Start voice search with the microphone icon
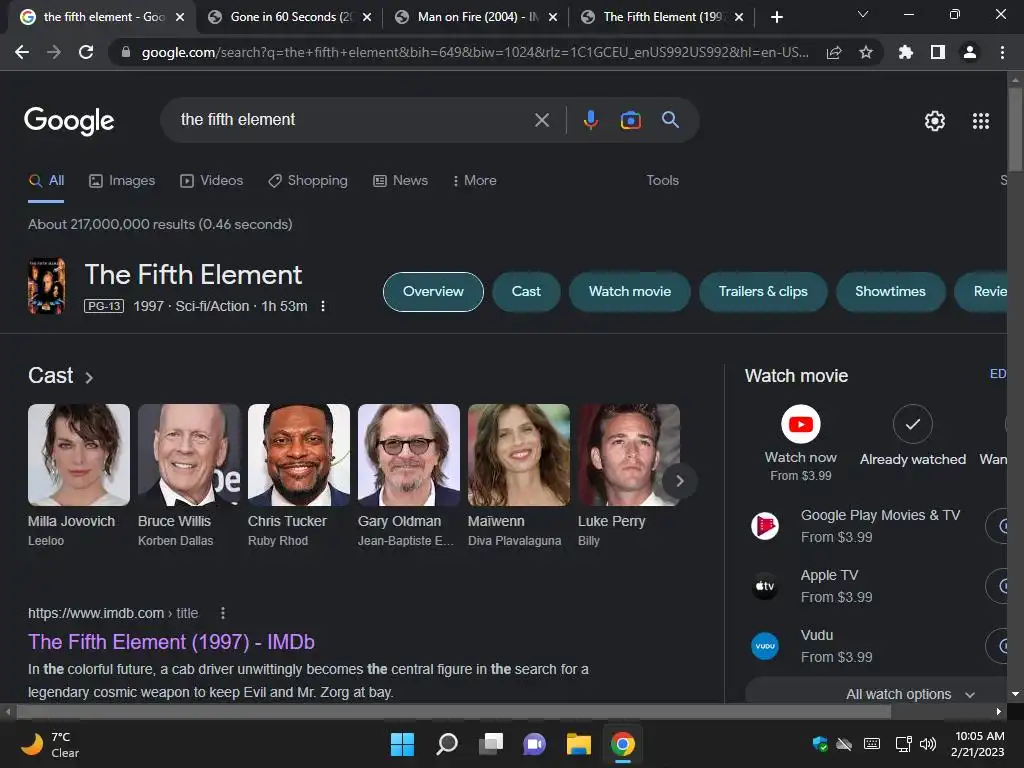Viewport: 1024px width, 768px height. [x=590, y=120]
